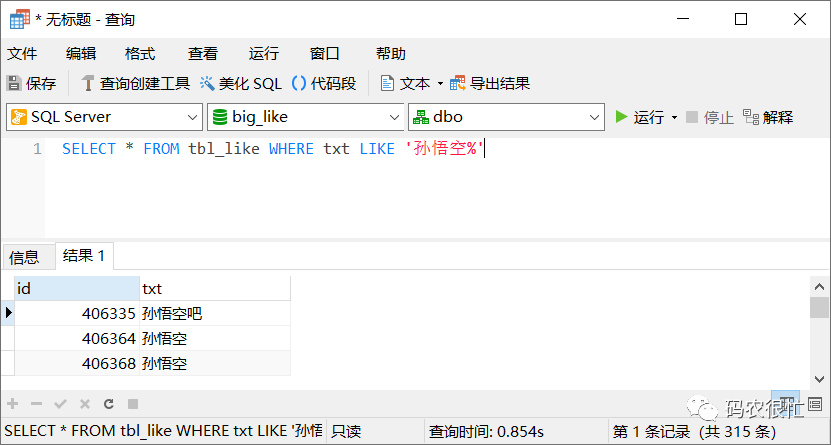Image resolution: width=831 pixels, height=445 pixels.
Task: Open the File (文件) menu
Action: 22,54
